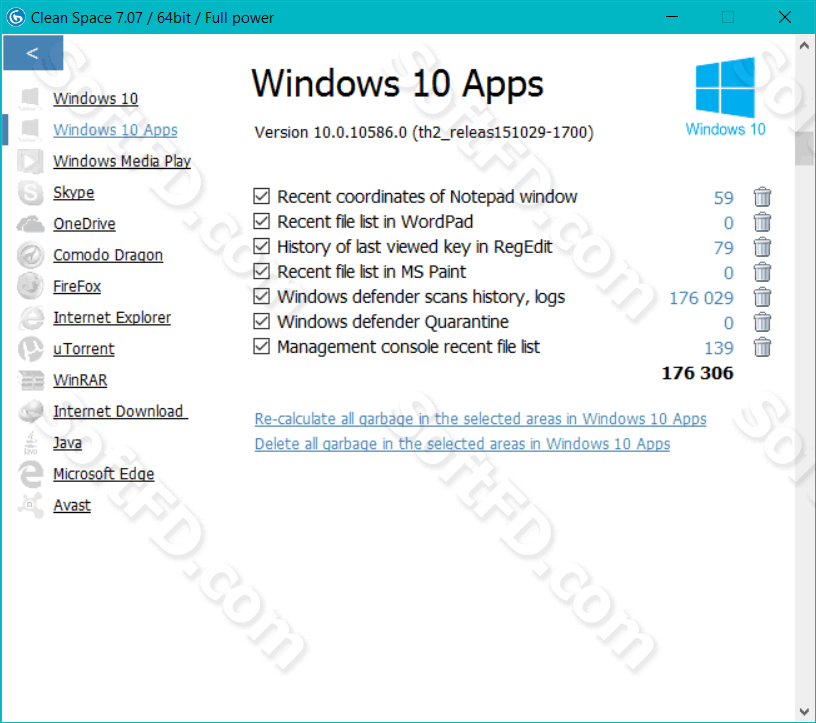Go to the Avast section

click(x=72, y=505)
